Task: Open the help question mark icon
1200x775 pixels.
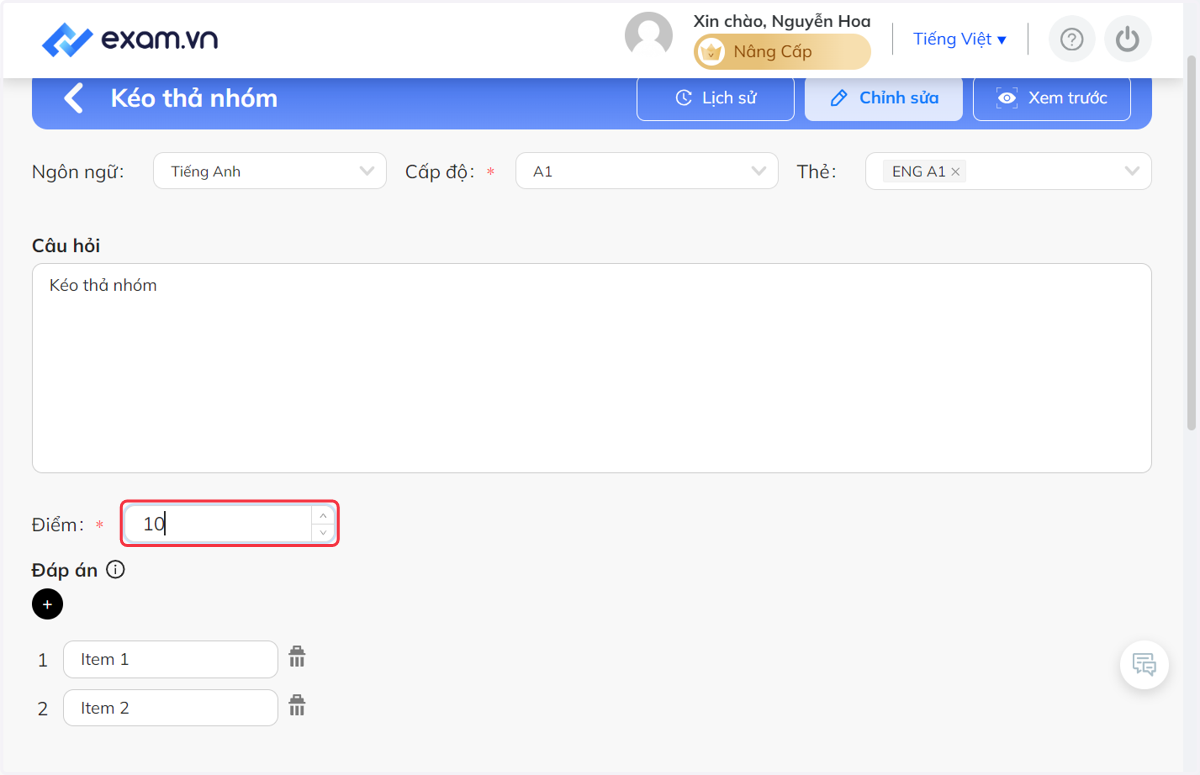Action: point(1072,39)
